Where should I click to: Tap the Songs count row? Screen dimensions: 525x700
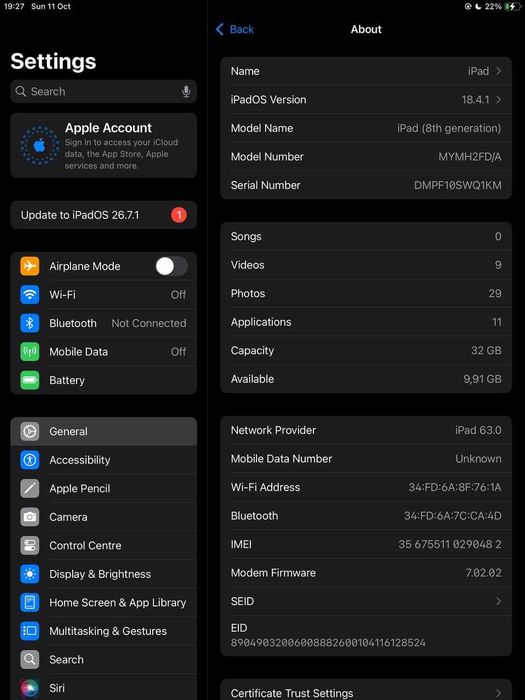pos(366,236)
